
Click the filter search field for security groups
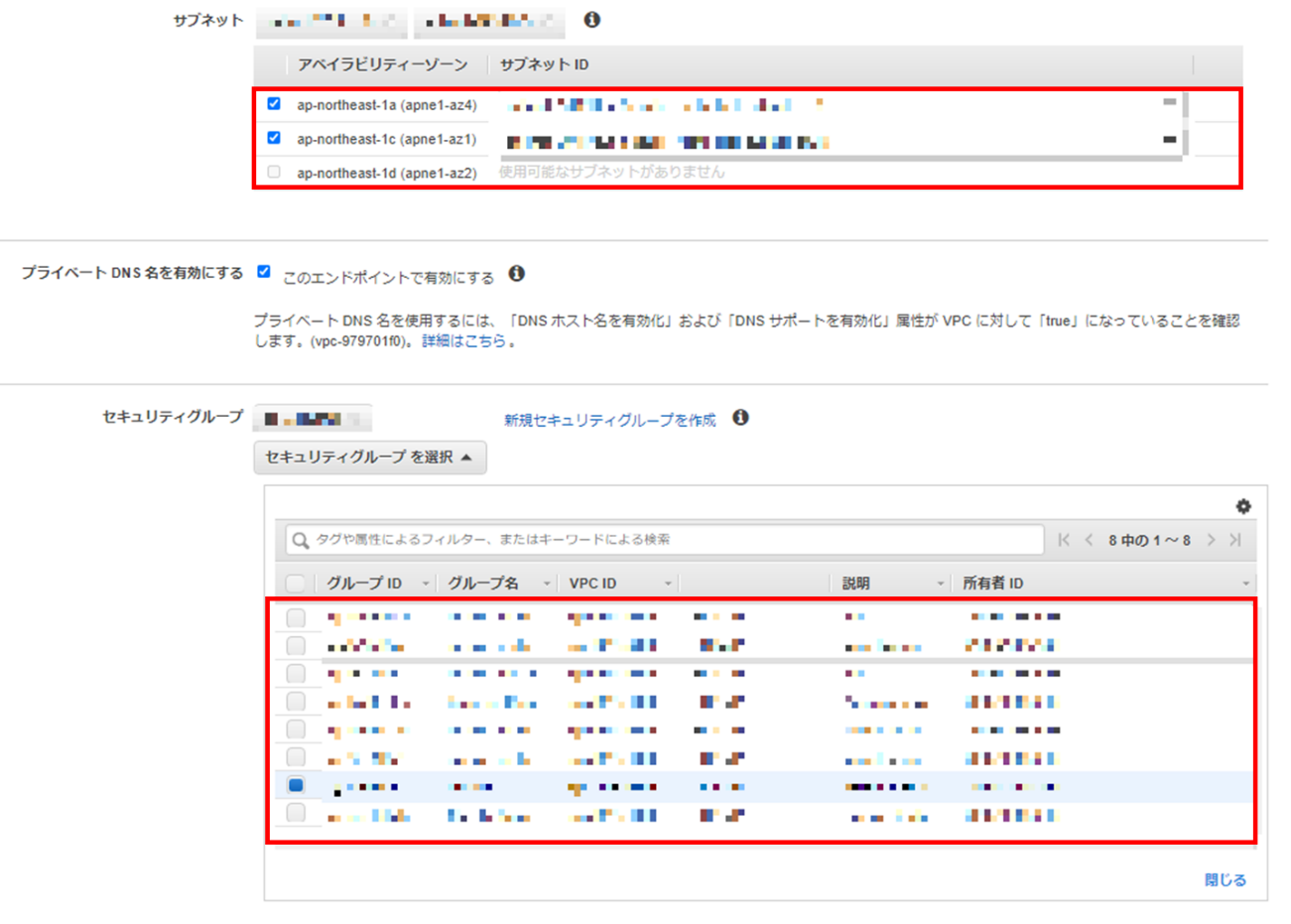665,540
